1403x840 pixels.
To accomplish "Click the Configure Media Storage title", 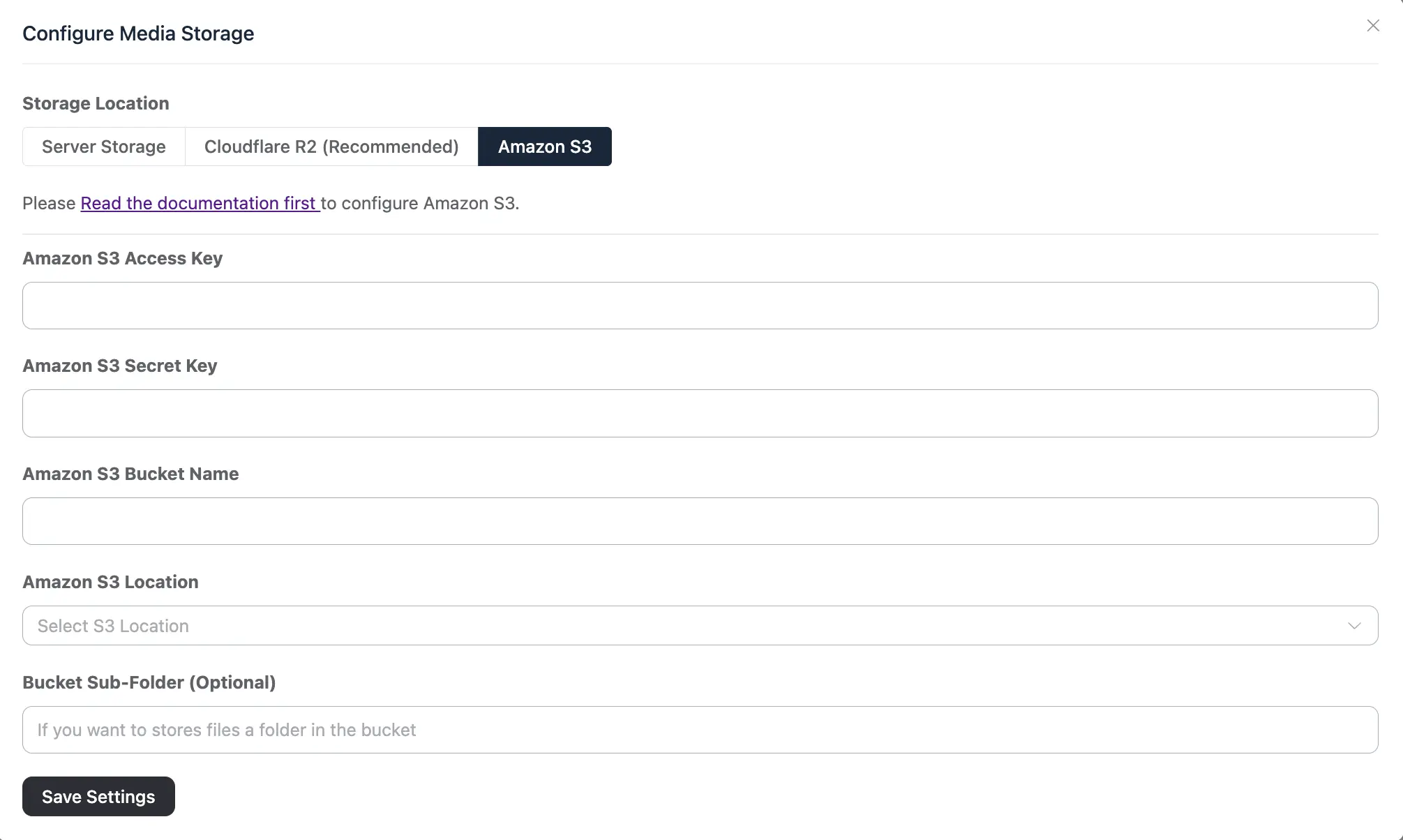I will [x=138, y=33].
